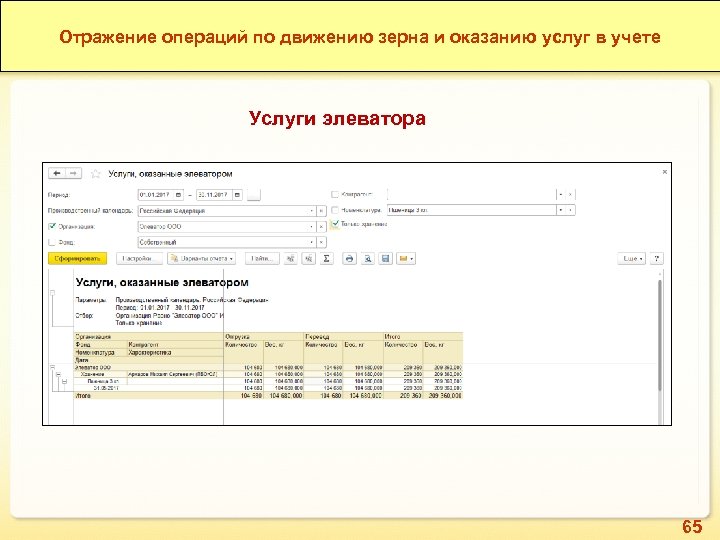Clear the Контрагент field with X

point(570,195)
